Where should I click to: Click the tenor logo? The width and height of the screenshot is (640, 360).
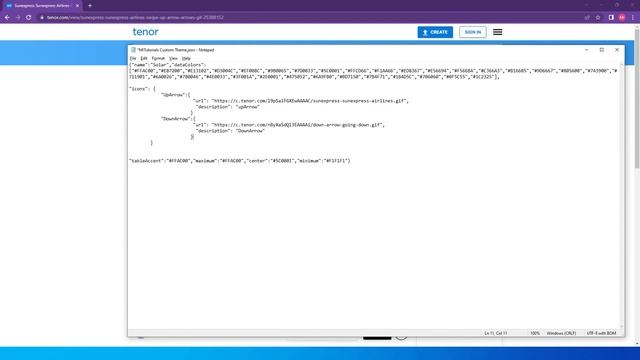145,32
